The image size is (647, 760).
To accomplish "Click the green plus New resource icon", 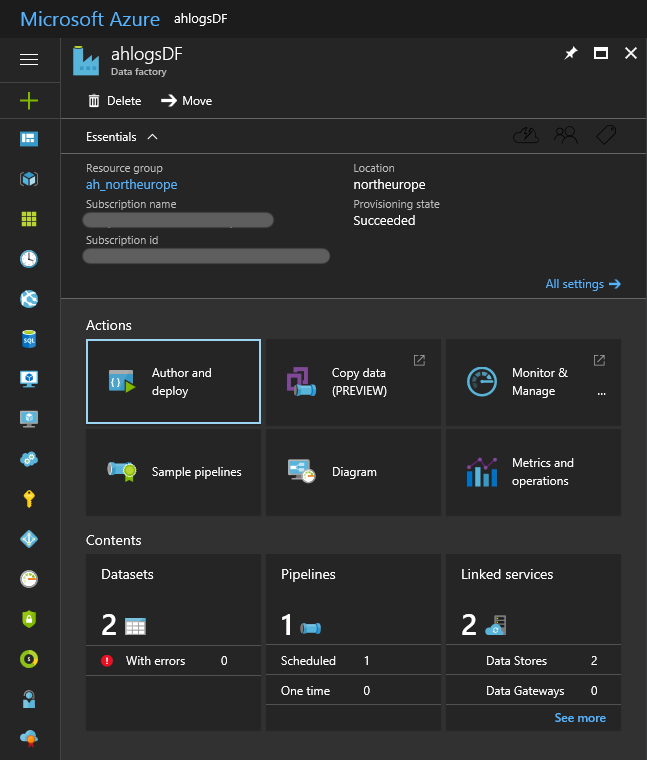I will (x=29, y=101).
